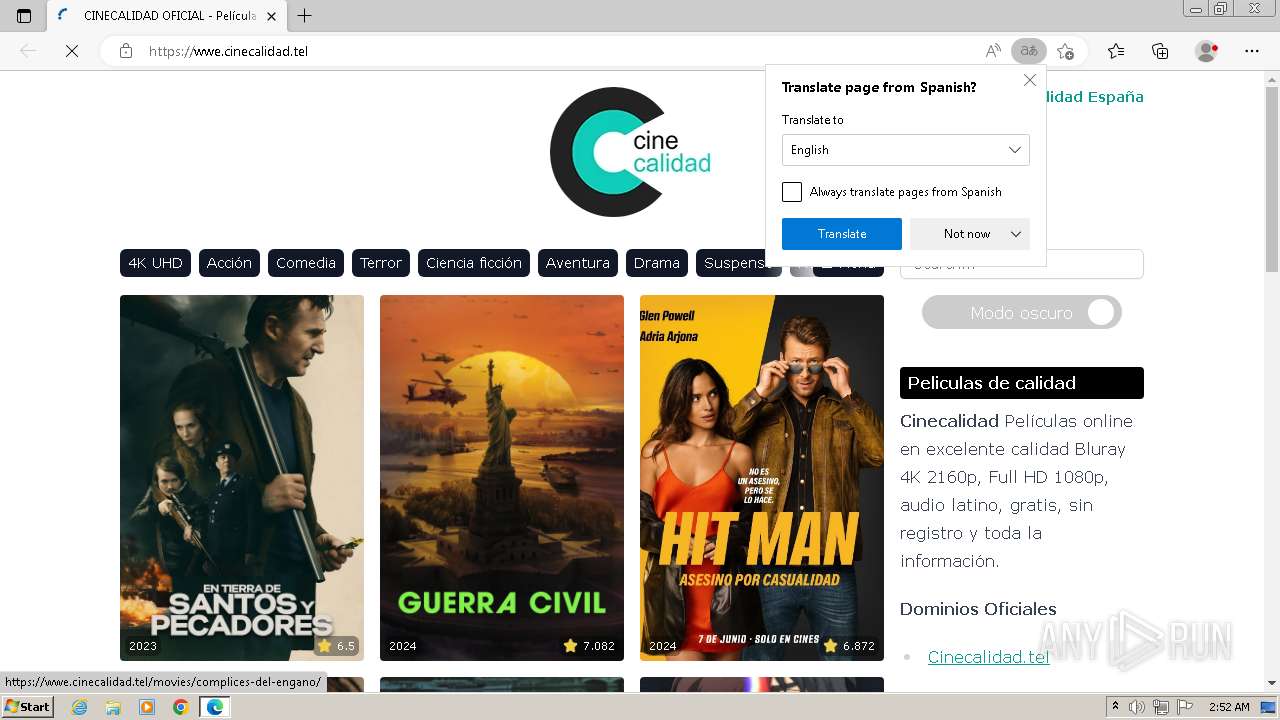Open media player from taskbar
This screenshot has width=1280, height=720.
[147, 707]
